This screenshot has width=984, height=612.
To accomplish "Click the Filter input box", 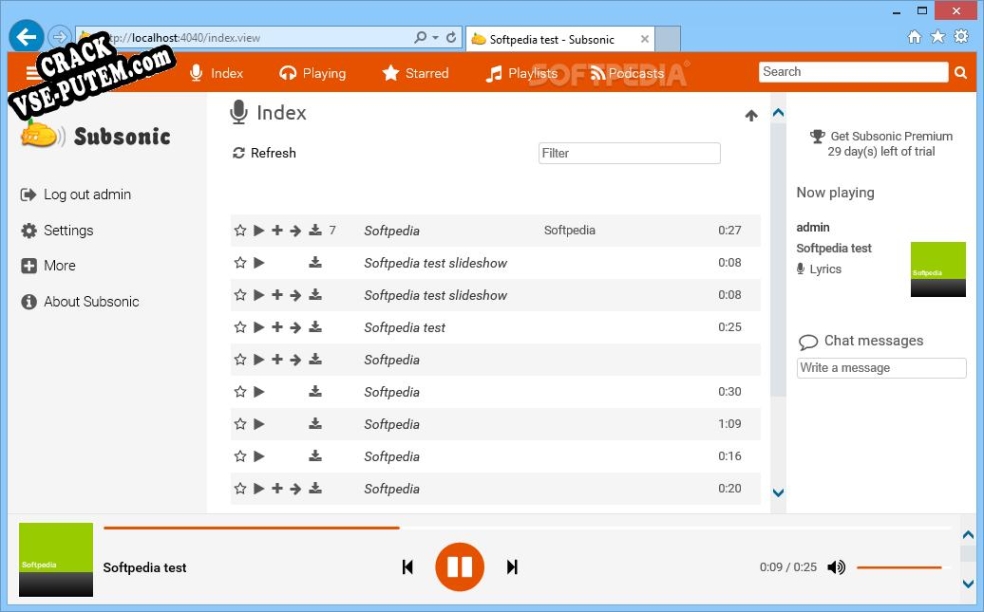I will pyautogui.click(x=629, y=153).
